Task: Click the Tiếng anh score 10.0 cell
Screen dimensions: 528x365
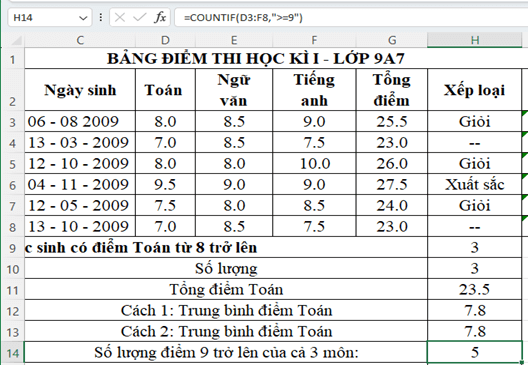Action: pyautogui.click(x=314, y=163)
